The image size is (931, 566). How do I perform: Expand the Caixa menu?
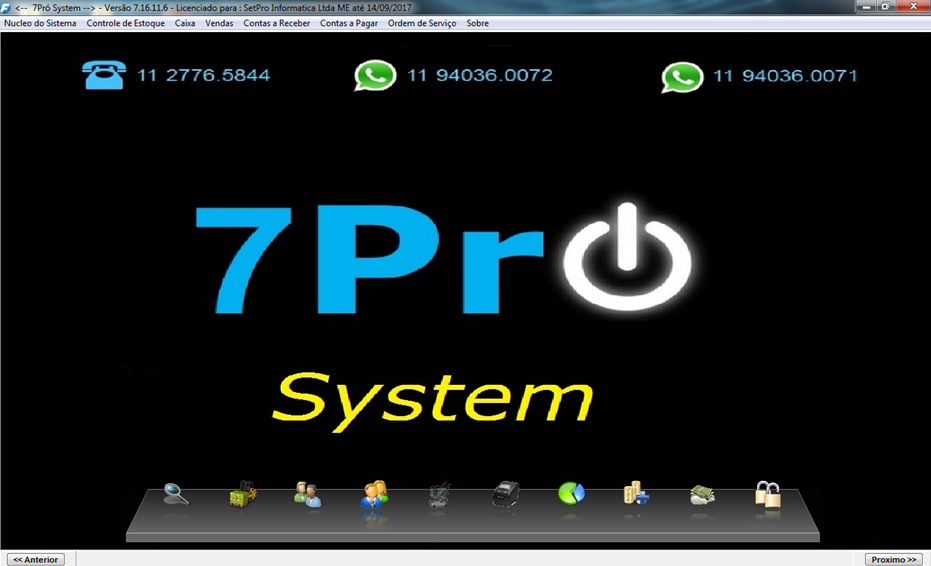[185, 23]
